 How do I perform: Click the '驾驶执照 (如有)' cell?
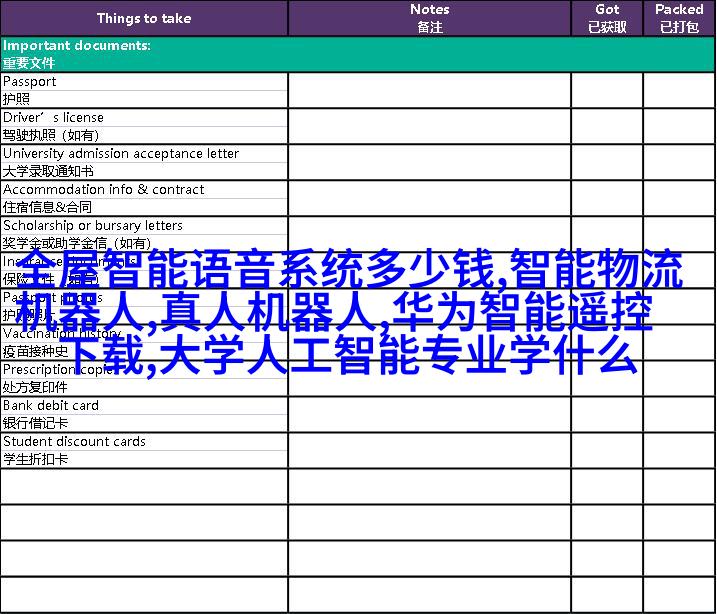[x=144, y=135]
